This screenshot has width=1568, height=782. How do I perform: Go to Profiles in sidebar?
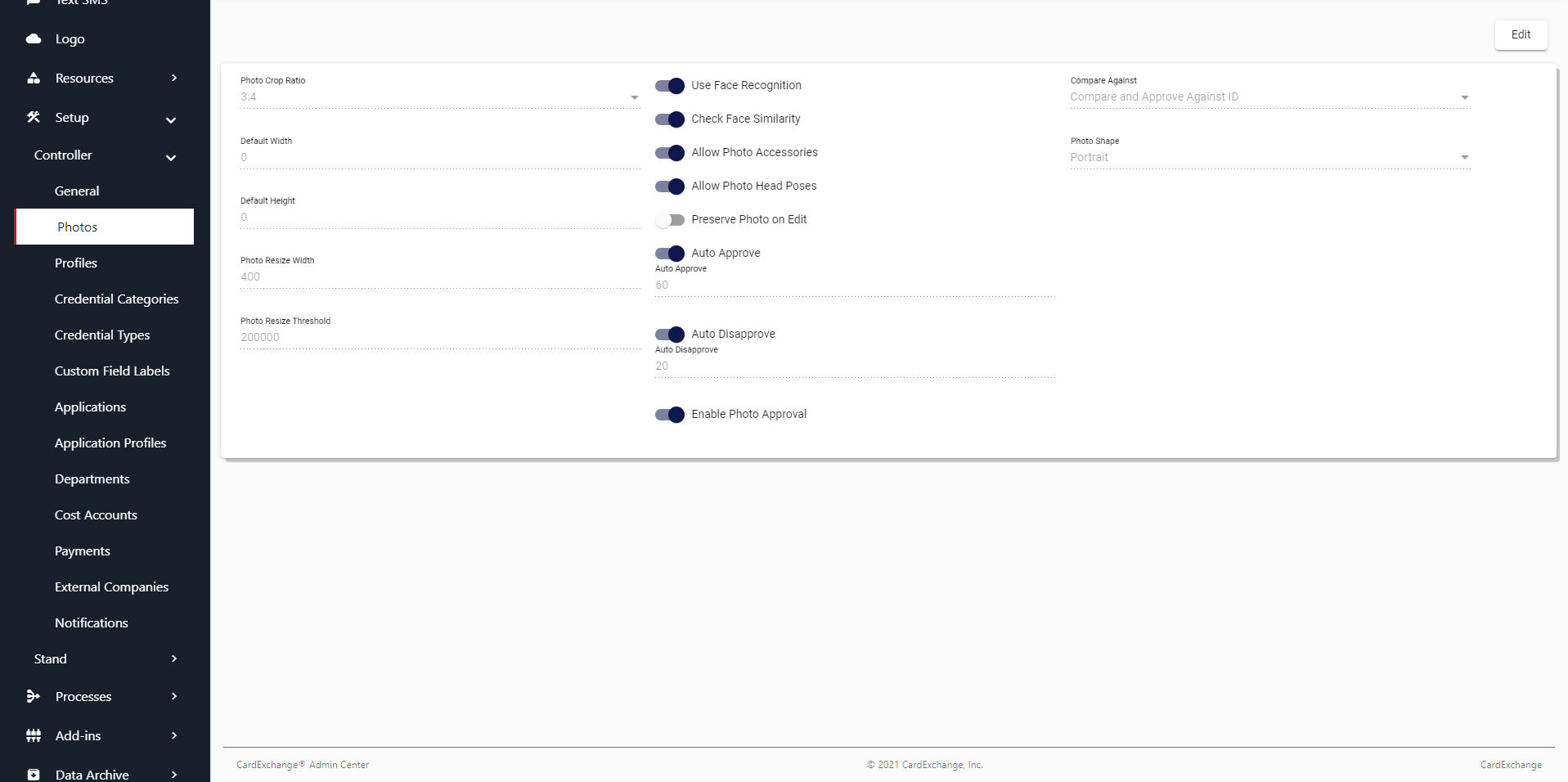click(x=76, y=263)
